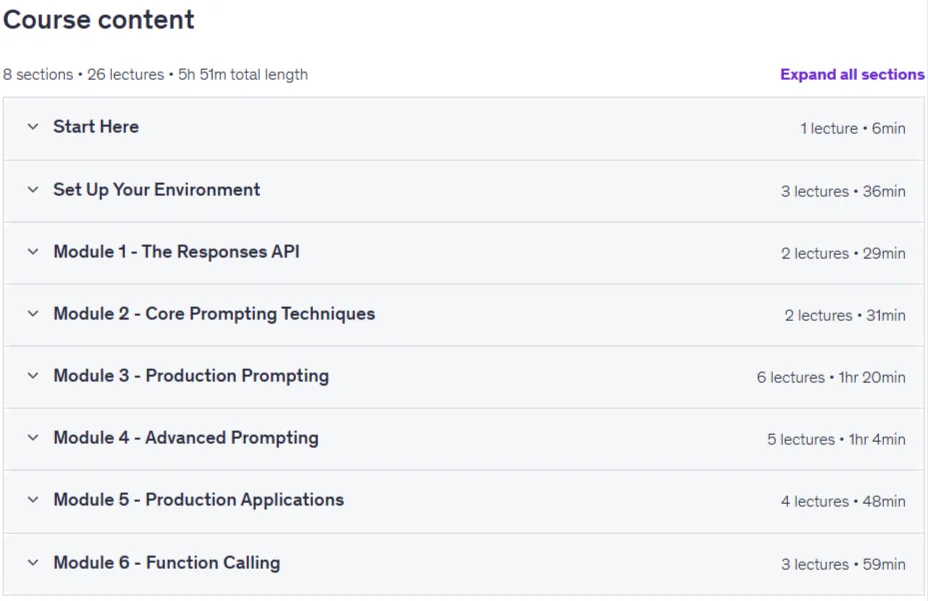The image size is (928, 601).
Task: Select Module 3 - Production Prompting title
Action: 191,376
